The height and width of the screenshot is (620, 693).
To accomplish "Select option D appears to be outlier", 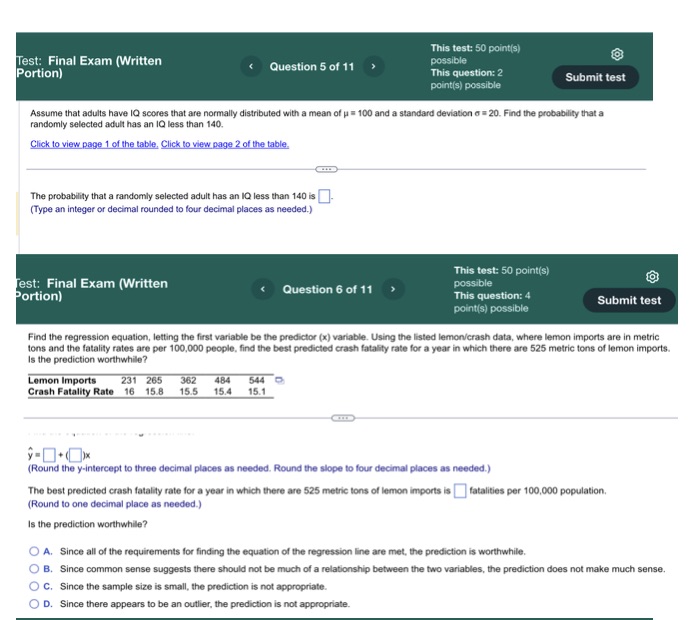I will click(34, 604).
